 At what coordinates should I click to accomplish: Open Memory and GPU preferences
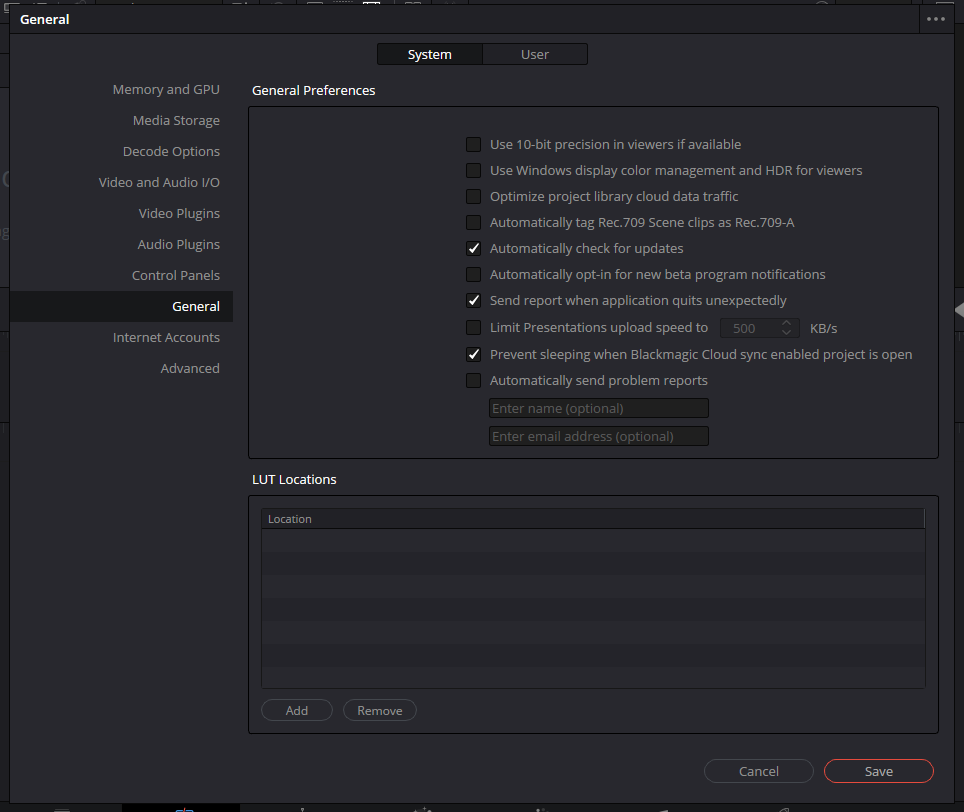(166, 89)
